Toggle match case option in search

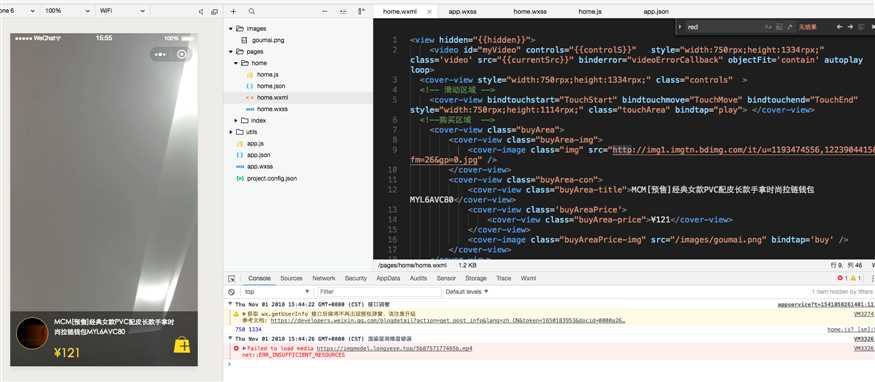[768, 27]
